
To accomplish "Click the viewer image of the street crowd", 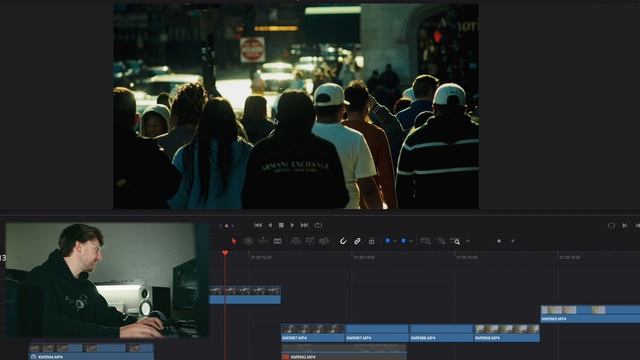I will pos(296,107).
